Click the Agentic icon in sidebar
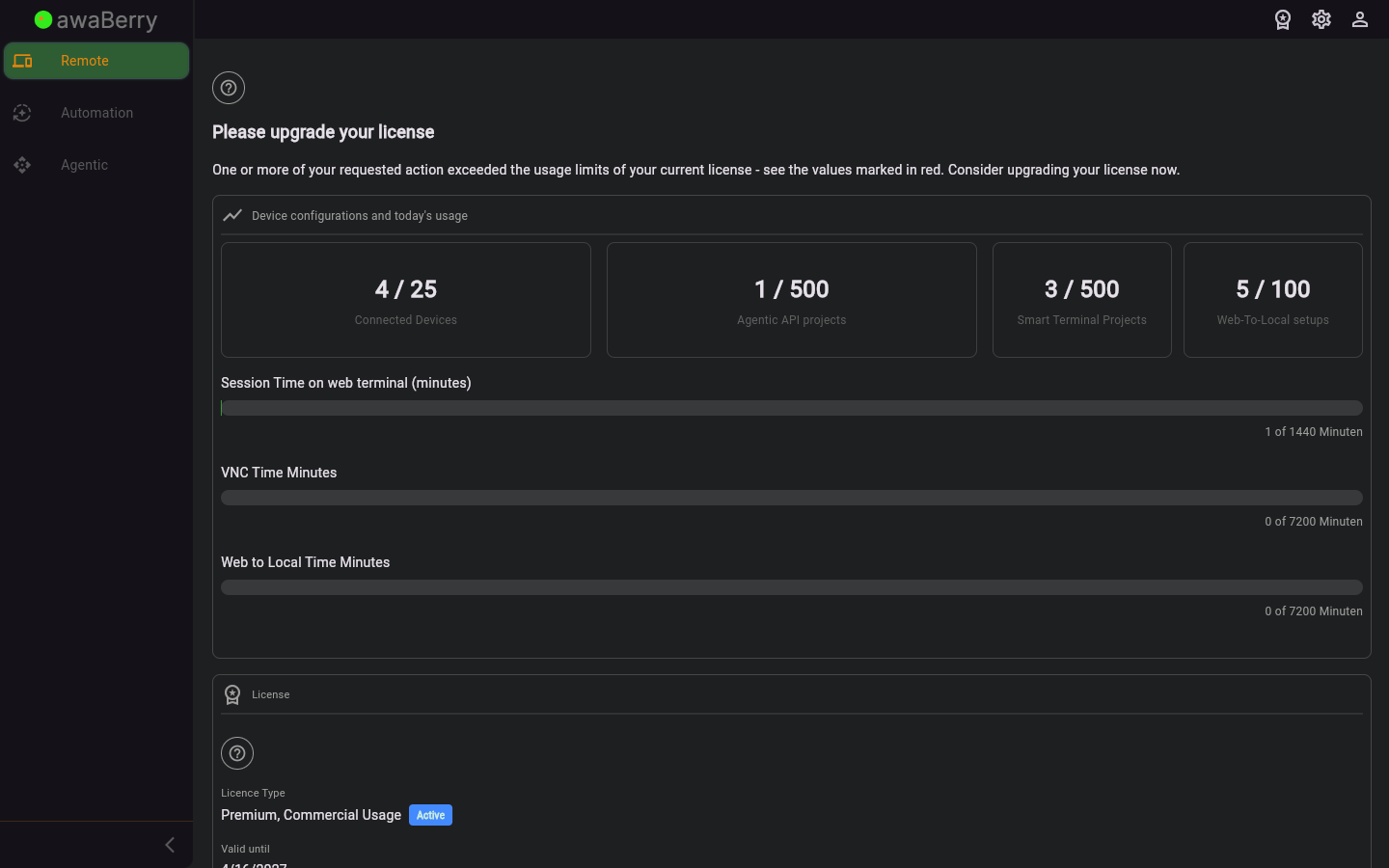This screenshot has width=1389, height=868. [x=22, y=165]
